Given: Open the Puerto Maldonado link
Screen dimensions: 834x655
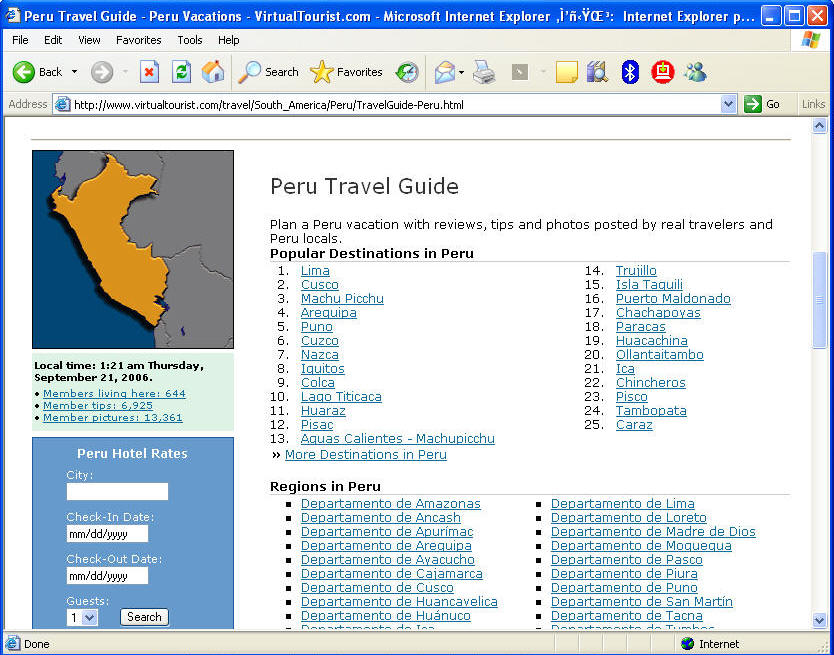Looking at the screenshot, I should coord(673,299).
